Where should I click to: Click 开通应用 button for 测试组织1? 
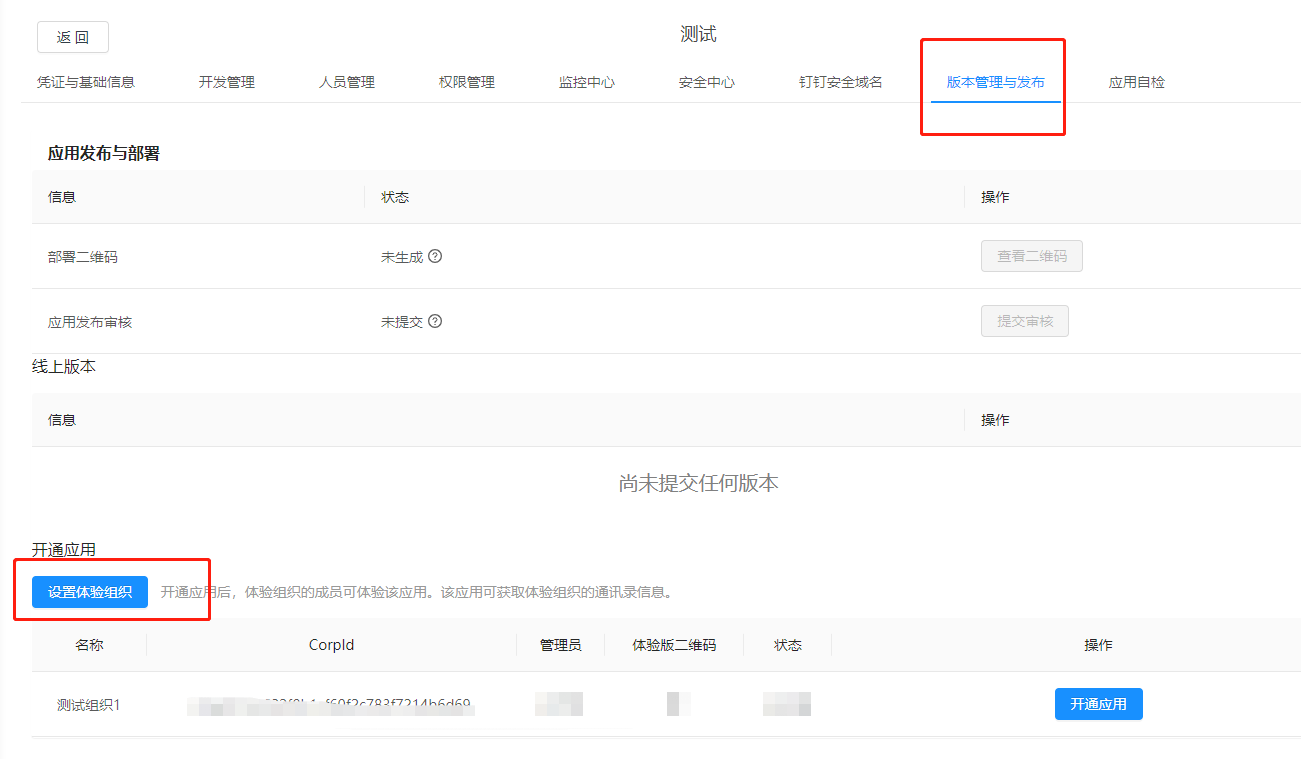point(1099,704)
